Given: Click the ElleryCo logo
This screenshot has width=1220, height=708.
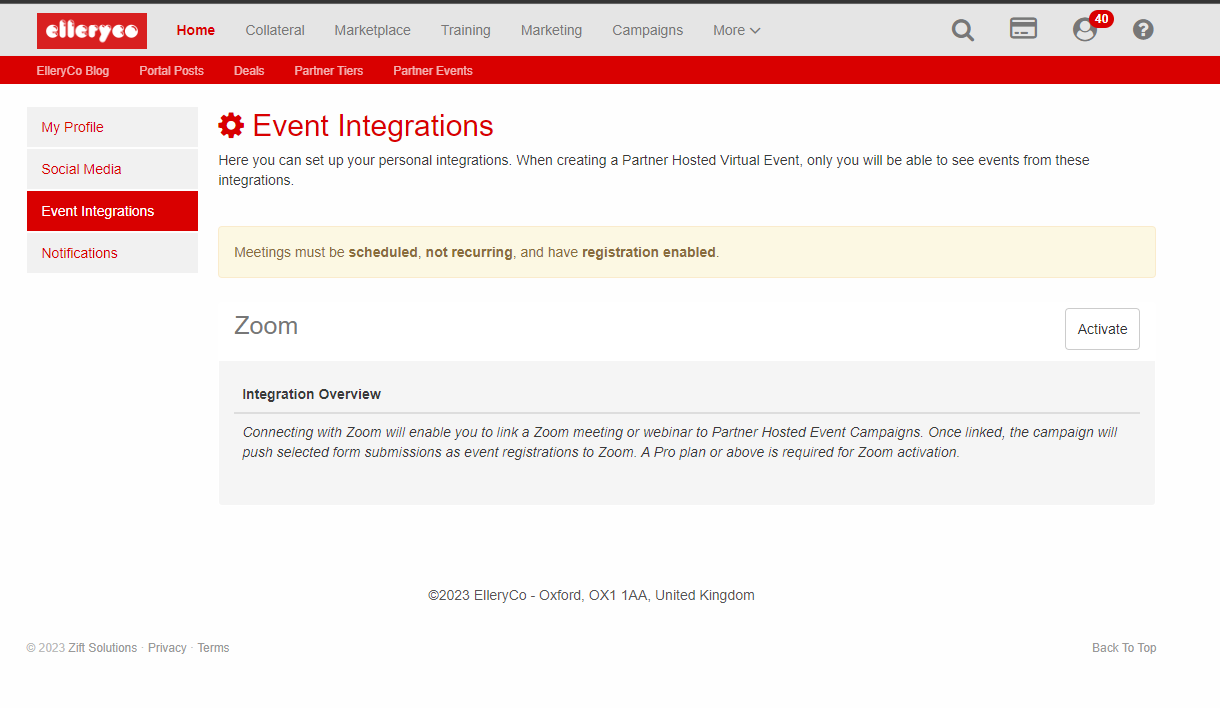Looking at the screenshot, I should (x=92, y=31).
